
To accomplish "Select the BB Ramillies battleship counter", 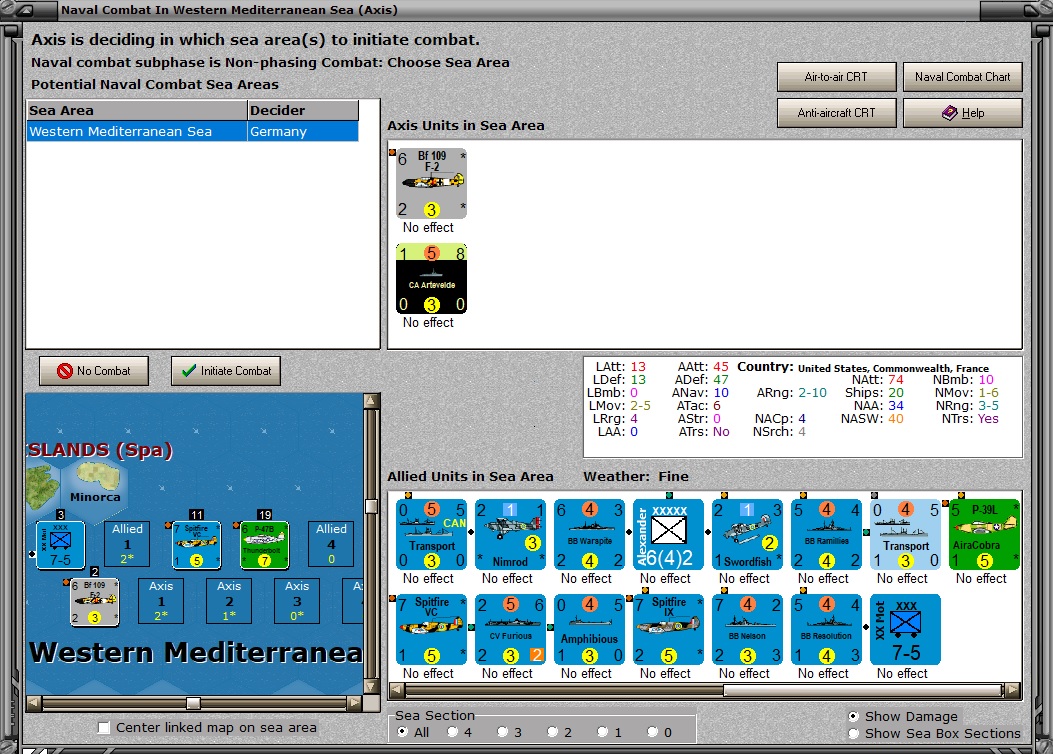I will click(827, 534).
